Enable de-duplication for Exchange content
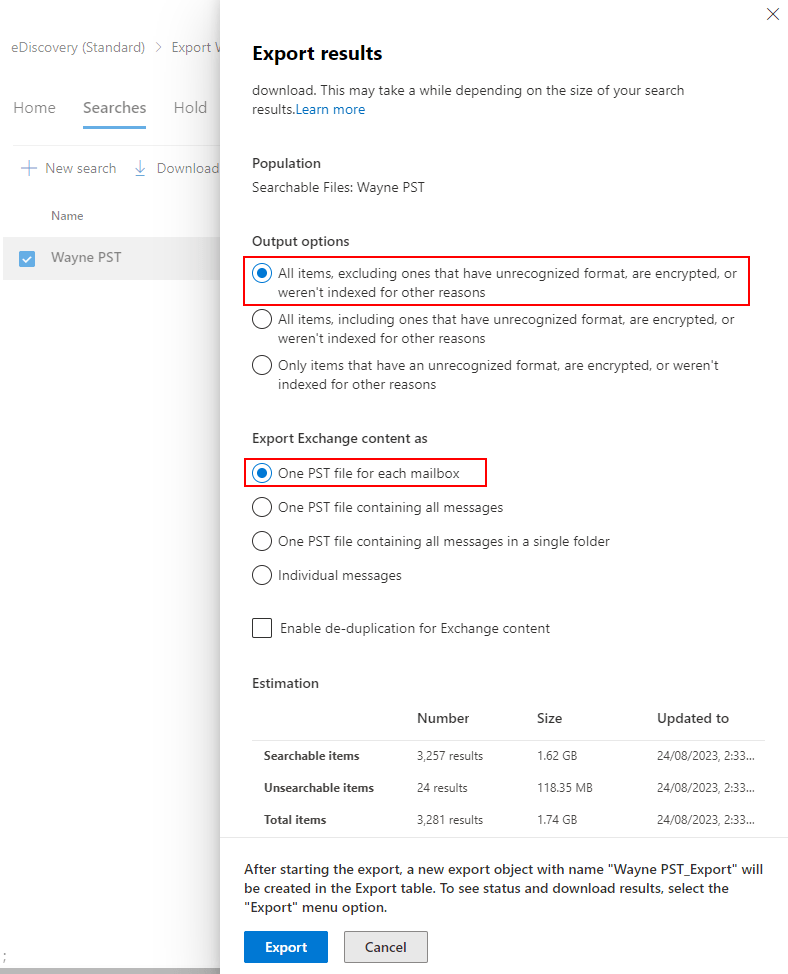The height and width of the screenshot is (974, 788). click(263, 628)
